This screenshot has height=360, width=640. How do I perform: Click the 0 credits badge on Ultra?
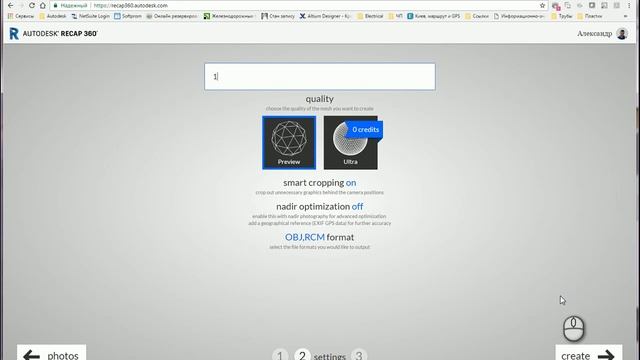[365, 129]
